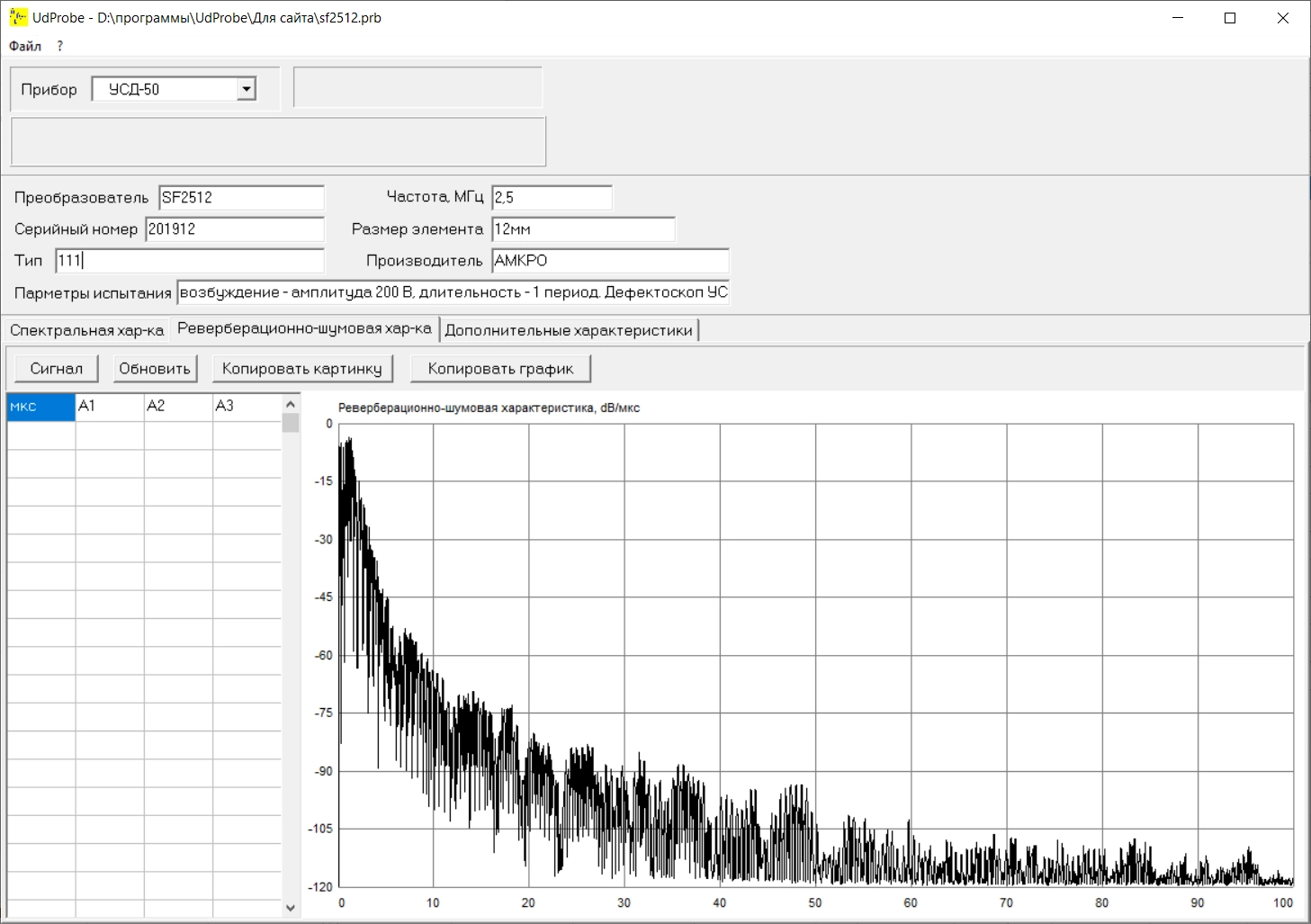Open the ? help menu
This screenshot has height=924, width=1311.
tap(60, 46)
